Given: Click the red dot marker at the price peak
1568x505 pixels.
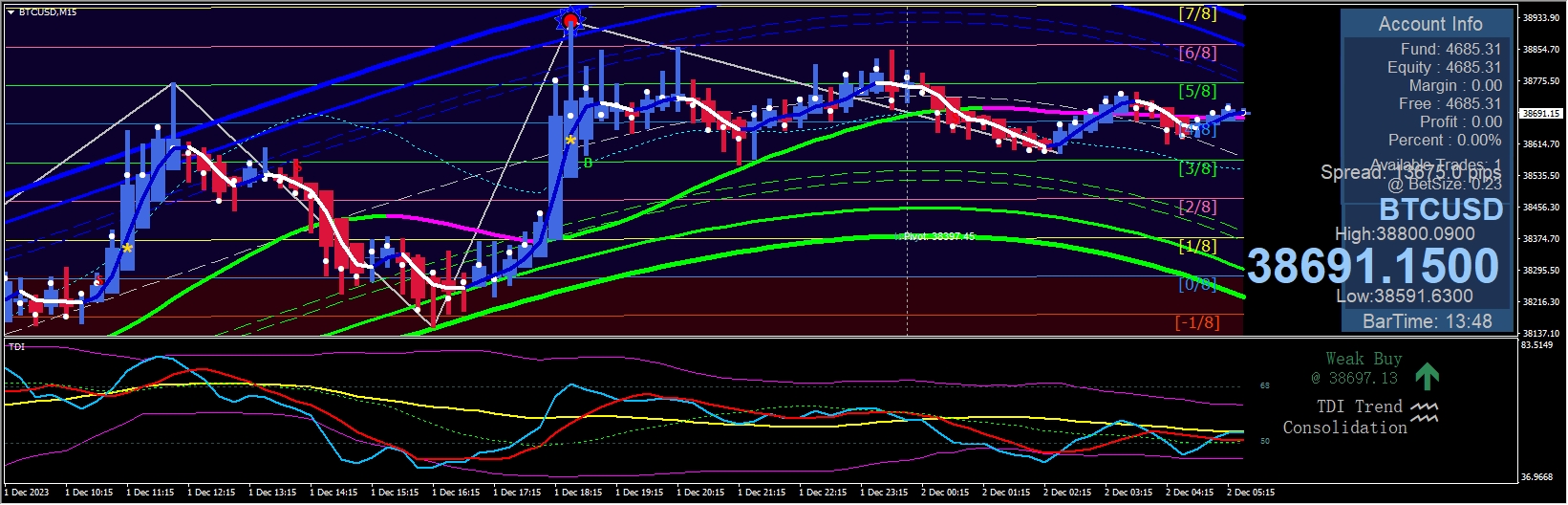Looking at the screenshot, I should (570, 20).
